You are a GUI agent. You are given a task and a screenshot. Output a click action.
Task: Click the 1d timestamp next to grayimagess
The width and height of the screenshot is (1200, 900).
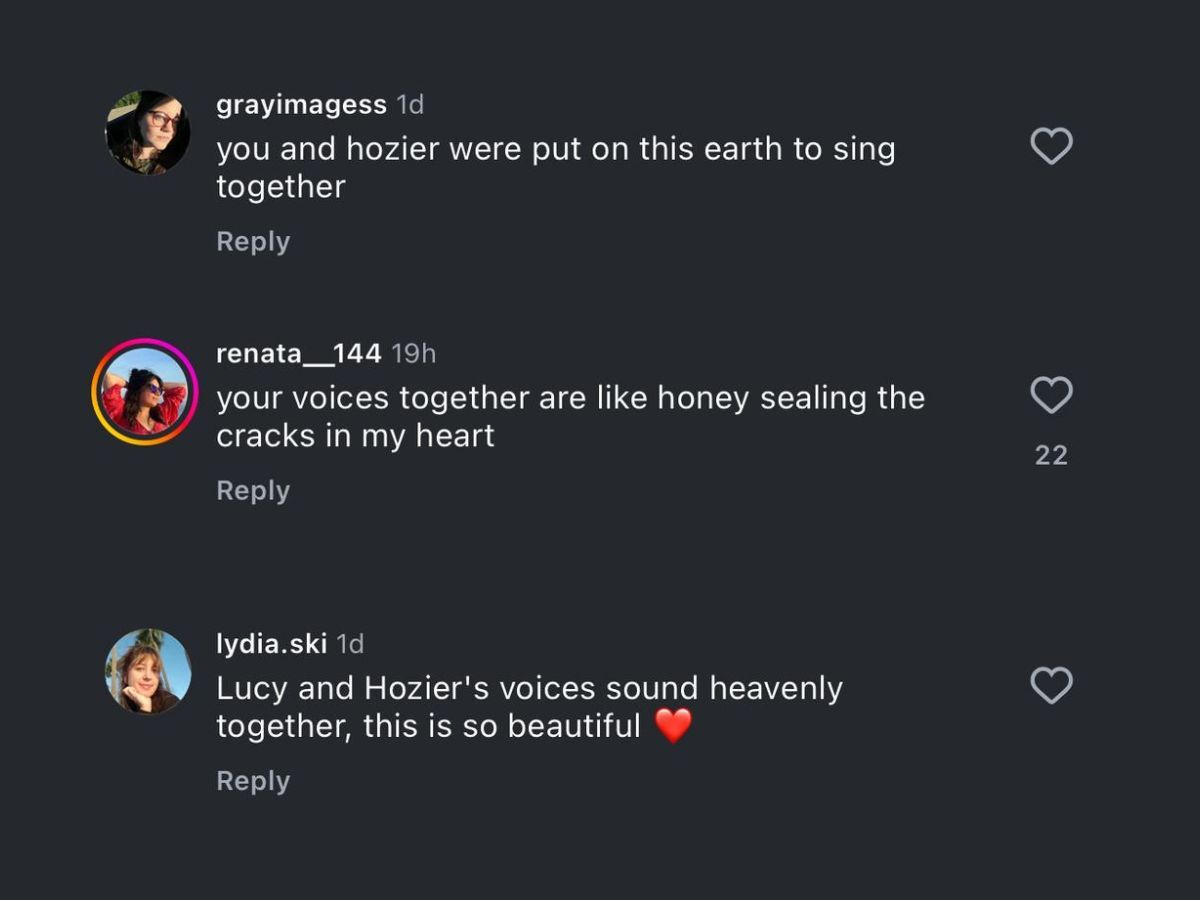point(410,104)
